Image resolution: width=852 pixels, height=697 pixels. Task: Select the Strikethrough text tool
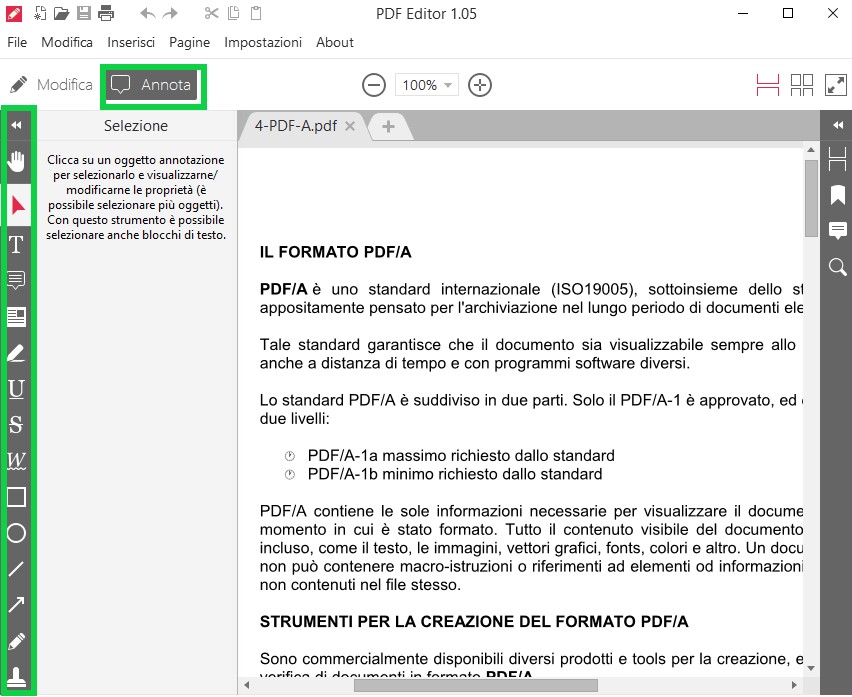(16, 425)
